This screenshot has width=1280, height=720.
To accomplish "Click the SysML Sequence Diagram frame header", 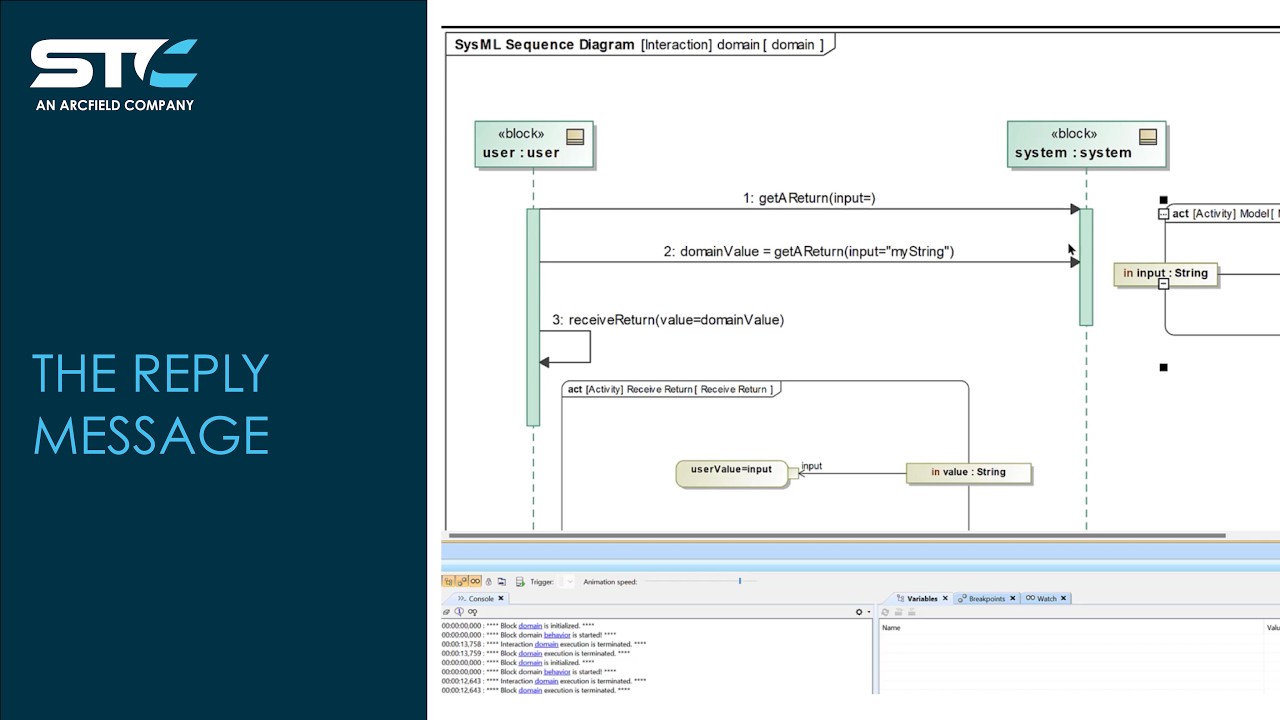I will pyautogui.click(x=639, y=44).
